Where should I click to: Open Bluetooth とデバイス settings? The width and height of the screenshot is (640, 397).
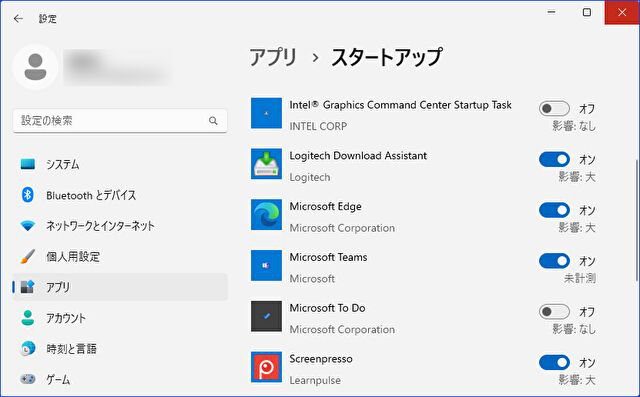(120, 195)
